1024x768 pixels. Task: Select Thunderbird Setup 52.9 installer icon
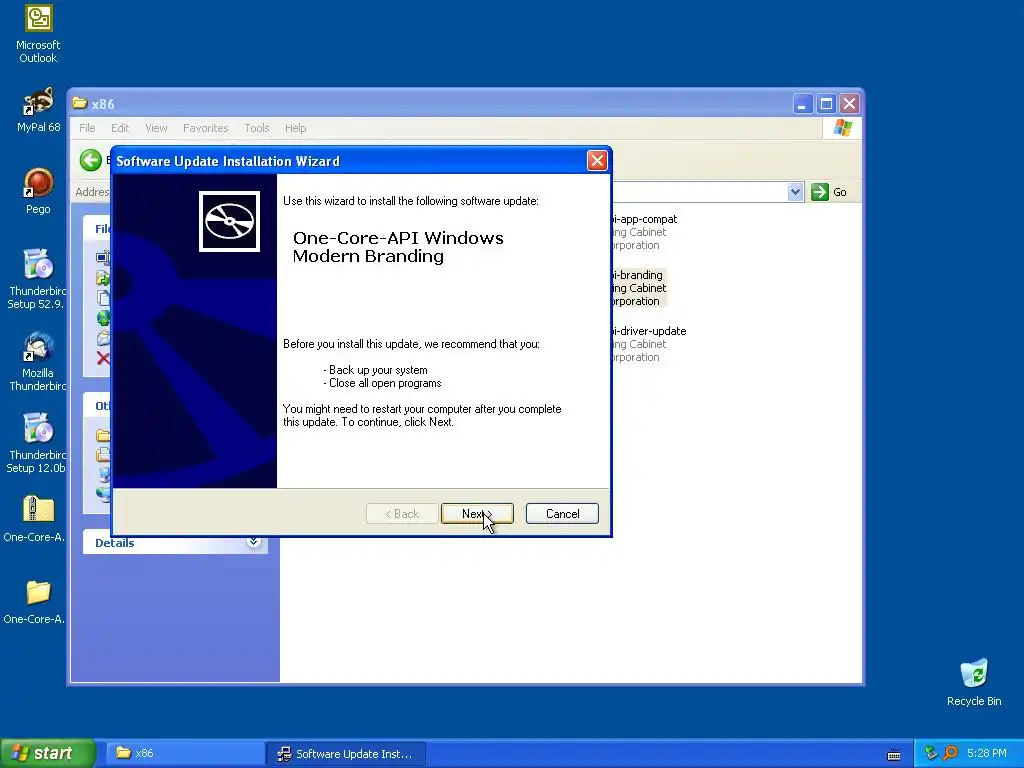[x=37, y=279]
